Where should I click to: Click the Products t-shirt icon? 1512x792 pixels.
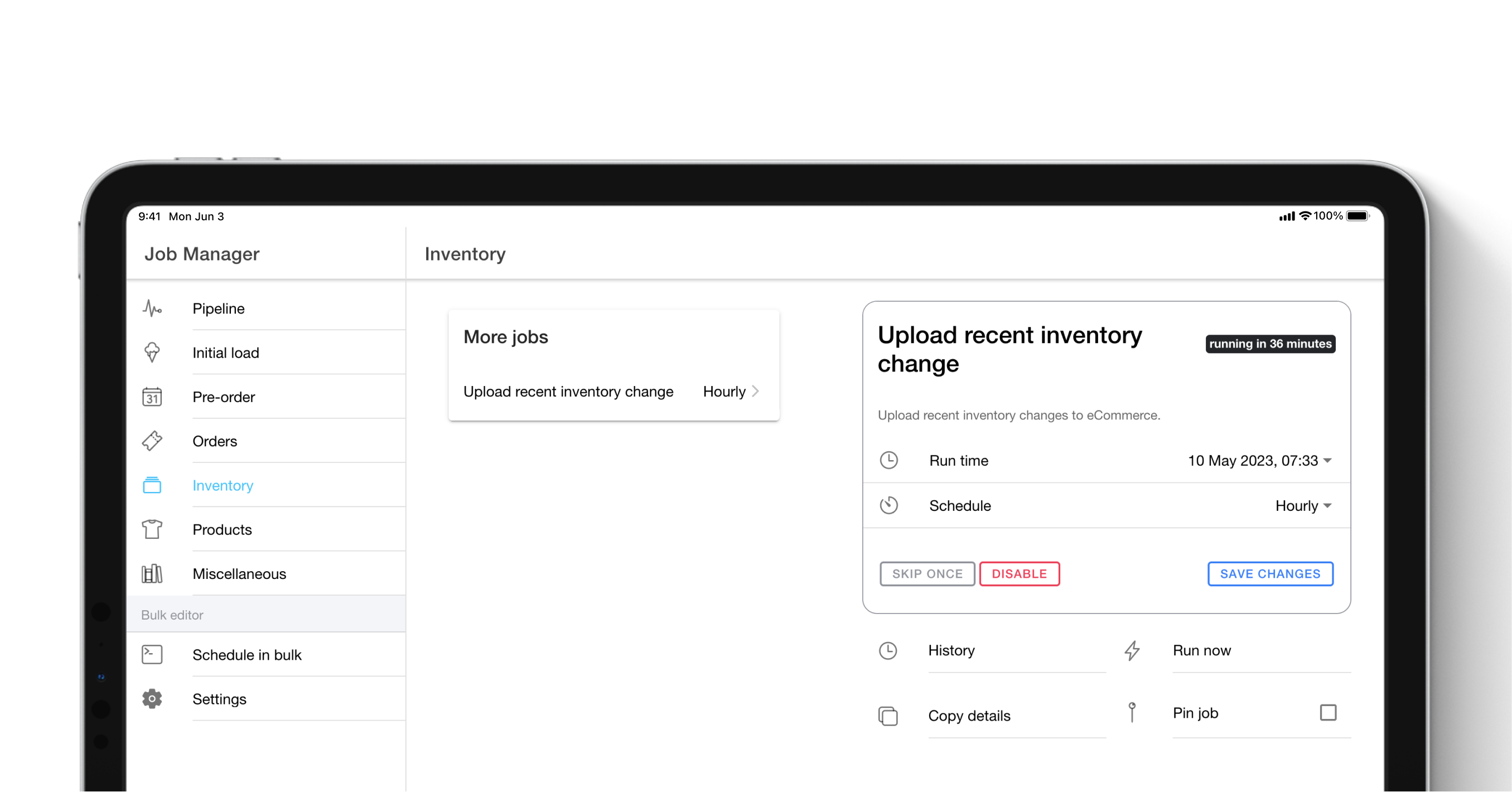(152, 529)
